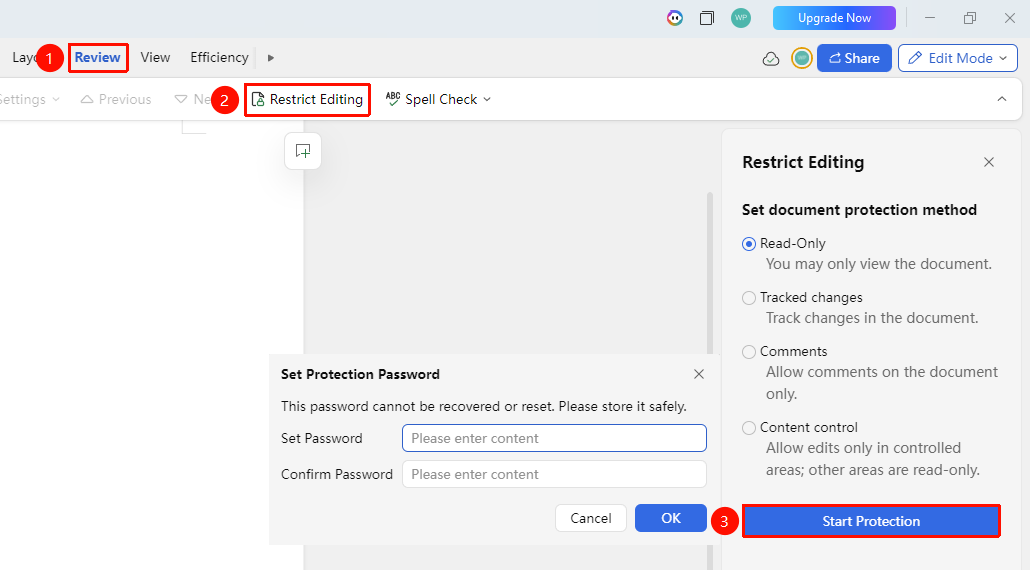The image size is (1030, 570).
Task: Open the WP account avatar
Action: coord(741,18)
